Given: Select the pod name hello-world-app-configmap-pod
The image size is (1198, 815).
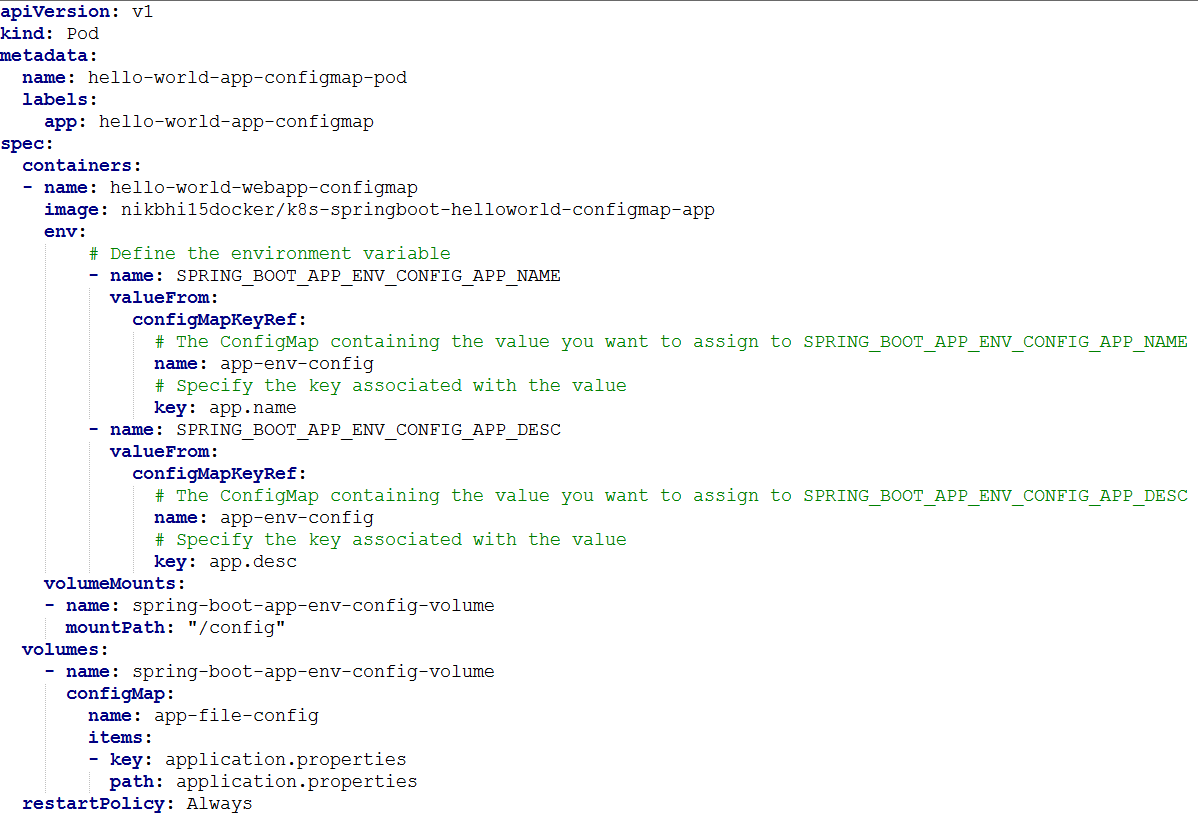Looking at the screenshot, I should 247,78.
